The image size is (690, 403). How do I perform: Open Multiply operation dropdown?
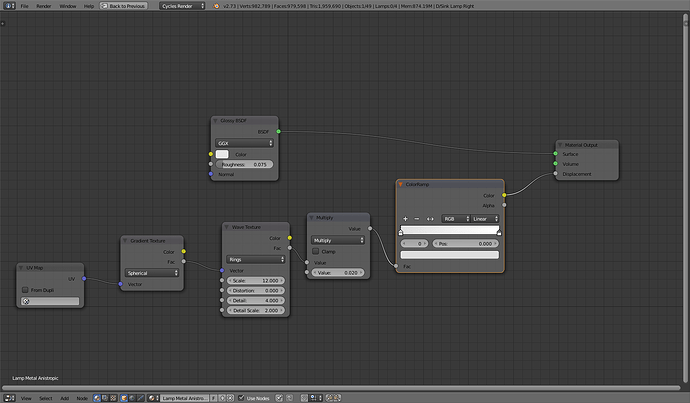tap(338, 240)
